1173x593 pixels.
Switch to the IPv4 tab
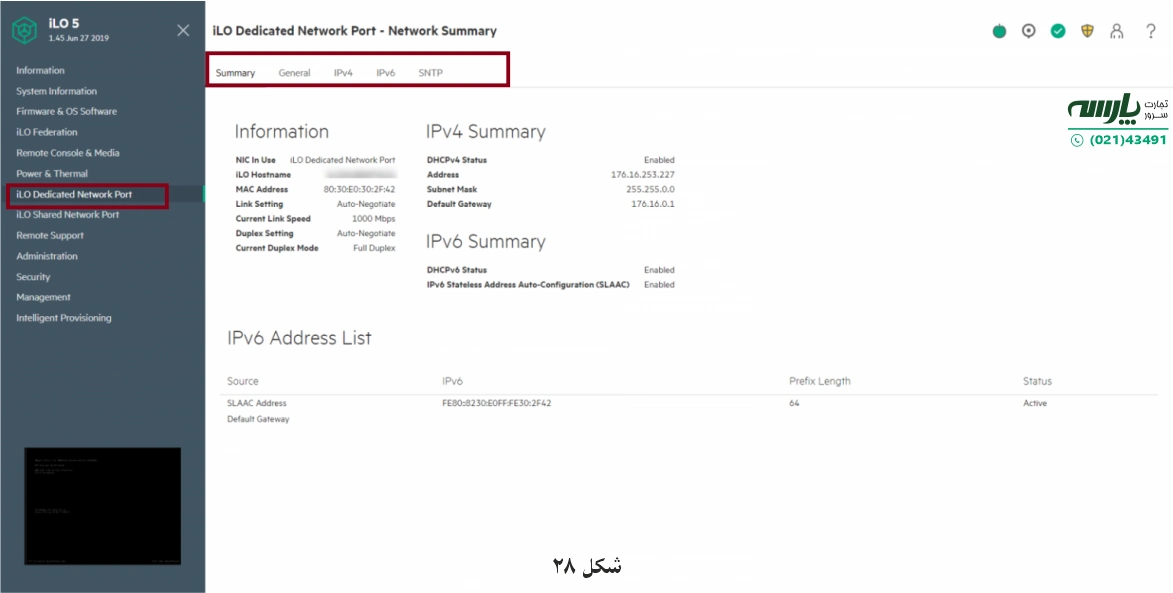click(x=345, y=72)
